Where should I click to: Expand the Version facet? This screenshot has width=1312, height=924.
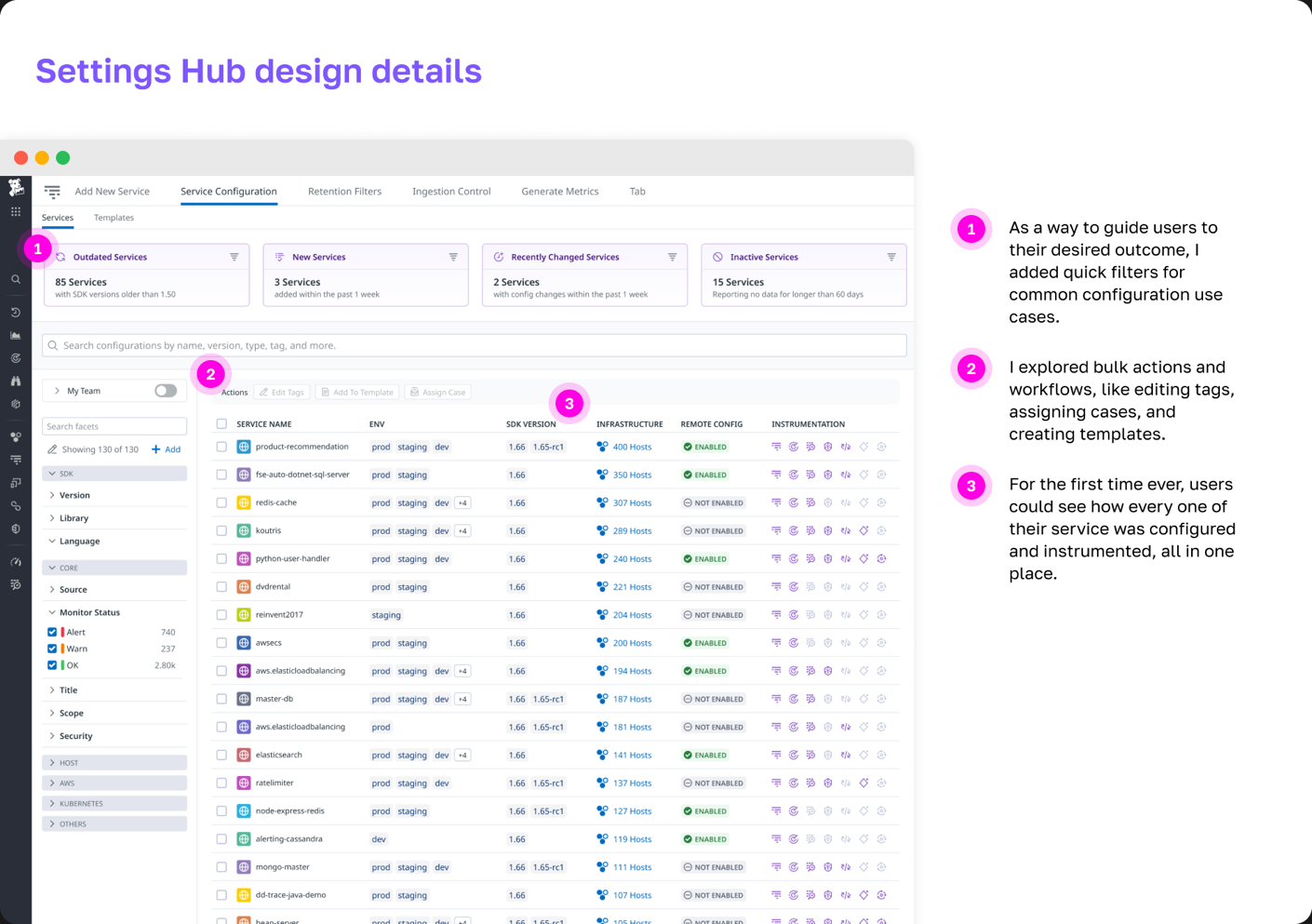click(52, 495)
